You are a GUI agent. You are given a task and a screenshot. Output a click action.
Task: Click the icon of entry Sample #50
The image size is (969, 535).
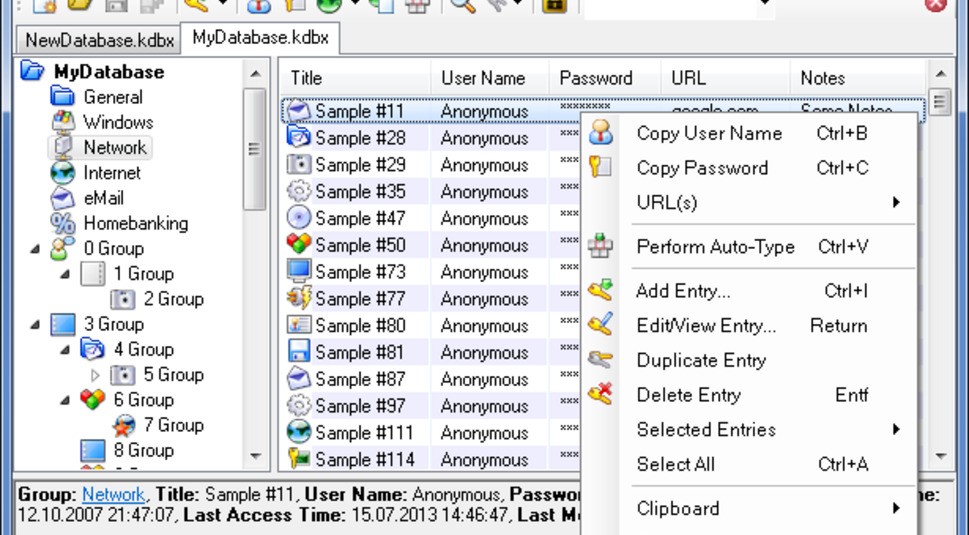coord(298,245)
